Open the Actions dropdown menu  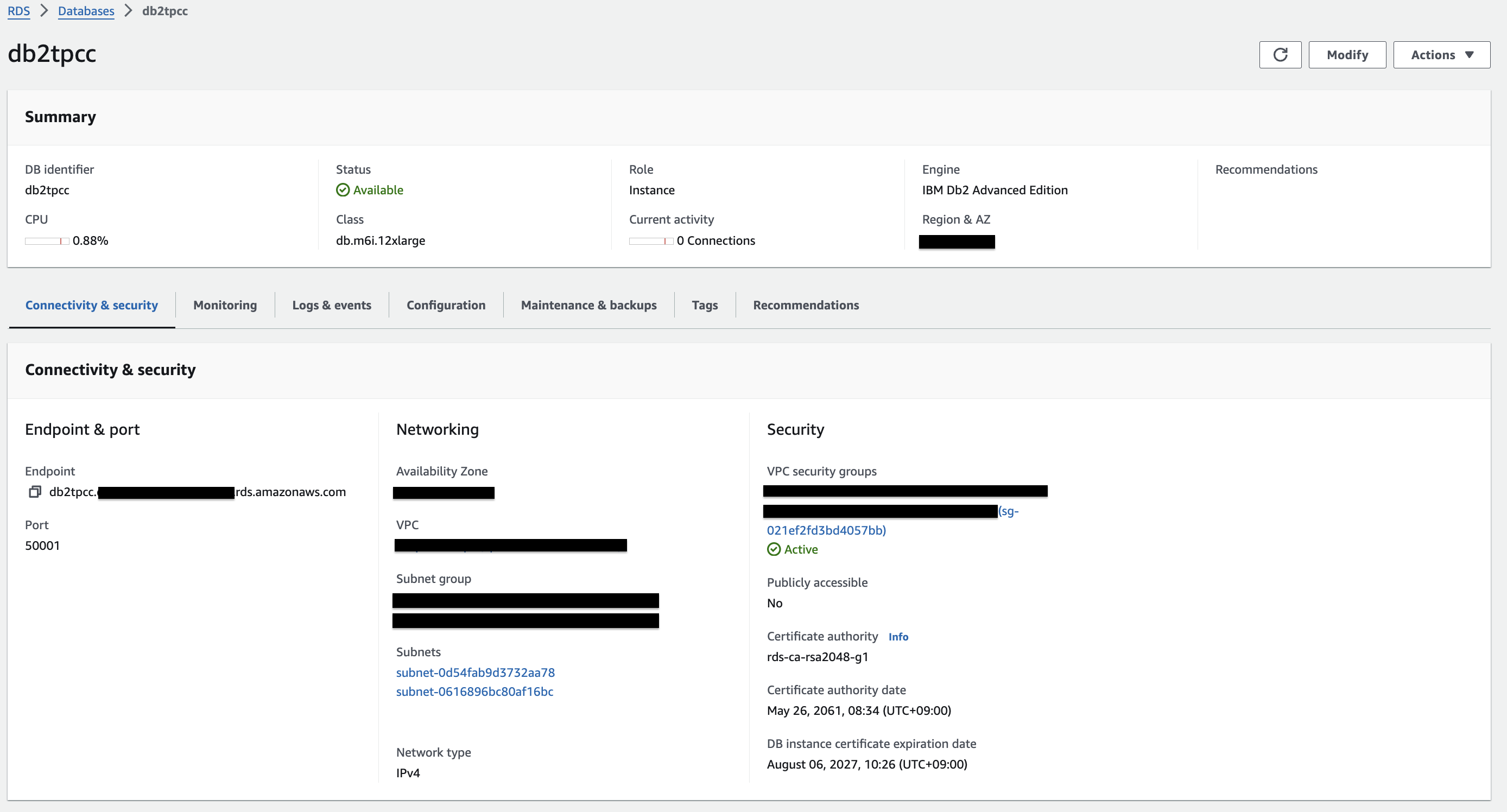coord(1441,55)
